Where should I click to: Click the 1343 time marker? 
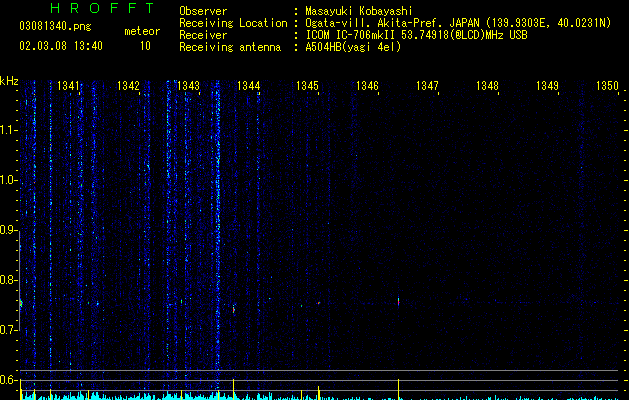pyautogui.click(x=188, y=86)
